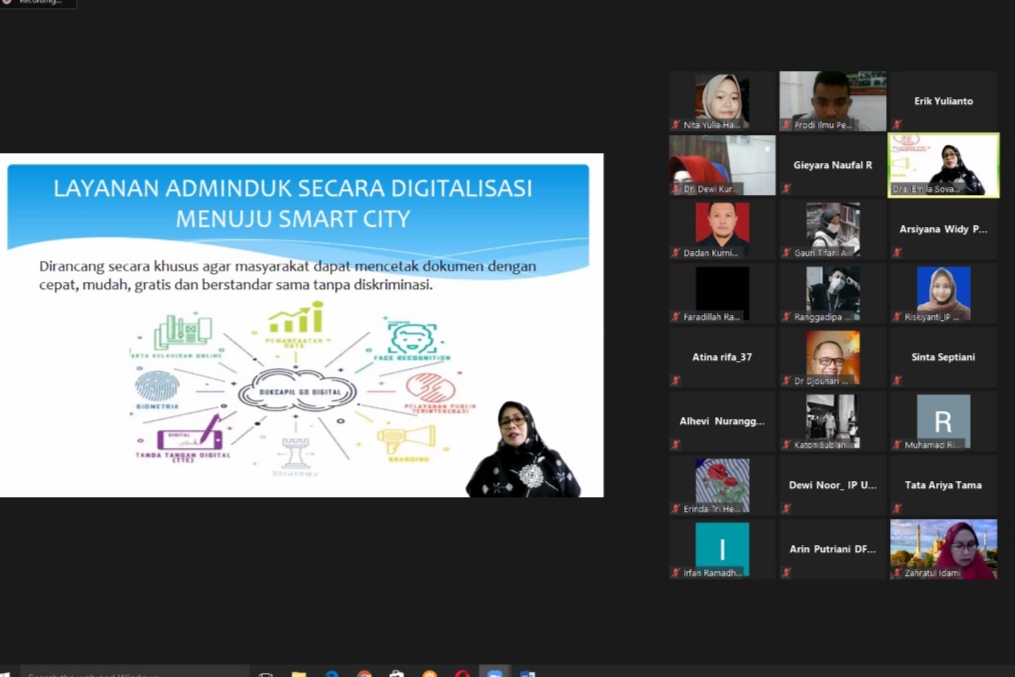Select Katoni Subian black-and-white photo tile
The image size is (1015, 677).
(832, 421)
